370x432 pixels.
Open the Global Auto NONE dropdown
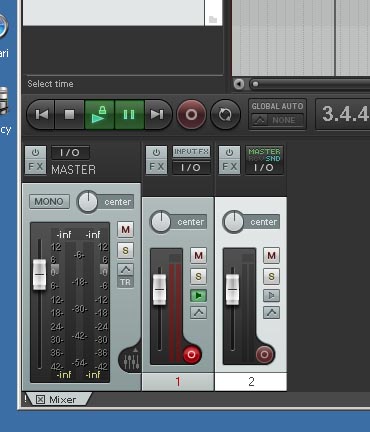[277, 120]
